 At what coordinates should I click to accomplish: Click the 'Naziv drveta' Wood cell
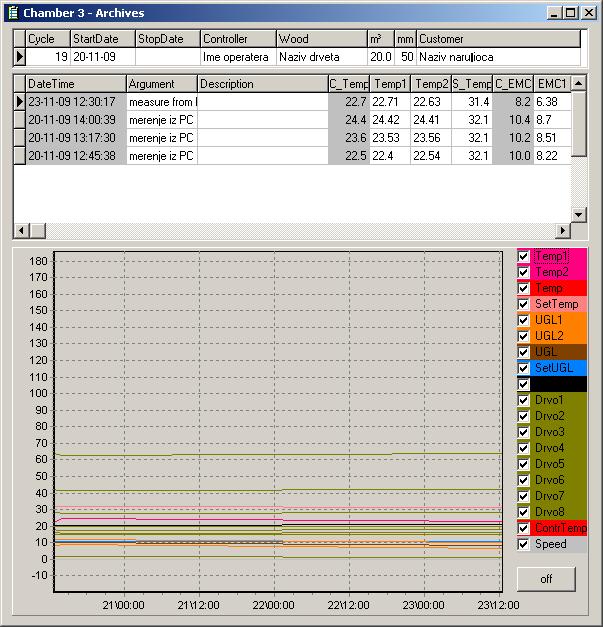[x=322, y=57]
